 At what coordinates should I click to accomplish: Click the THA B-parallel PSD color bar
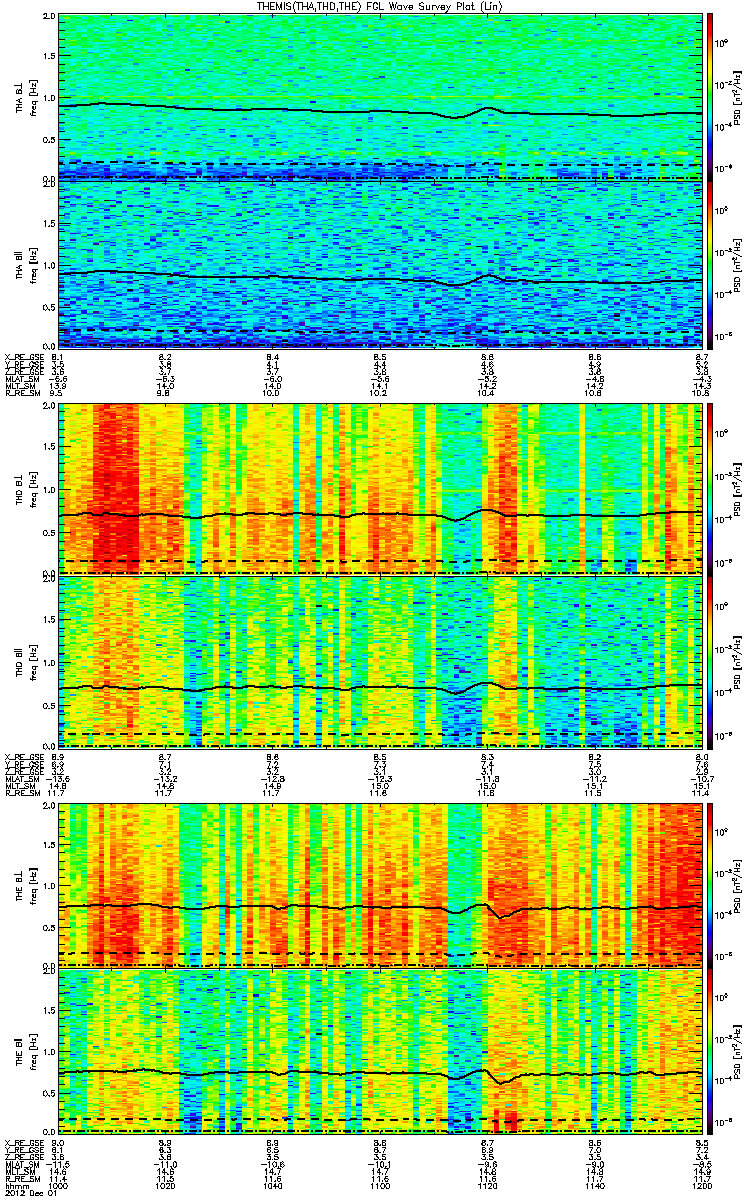pos(711,264)
